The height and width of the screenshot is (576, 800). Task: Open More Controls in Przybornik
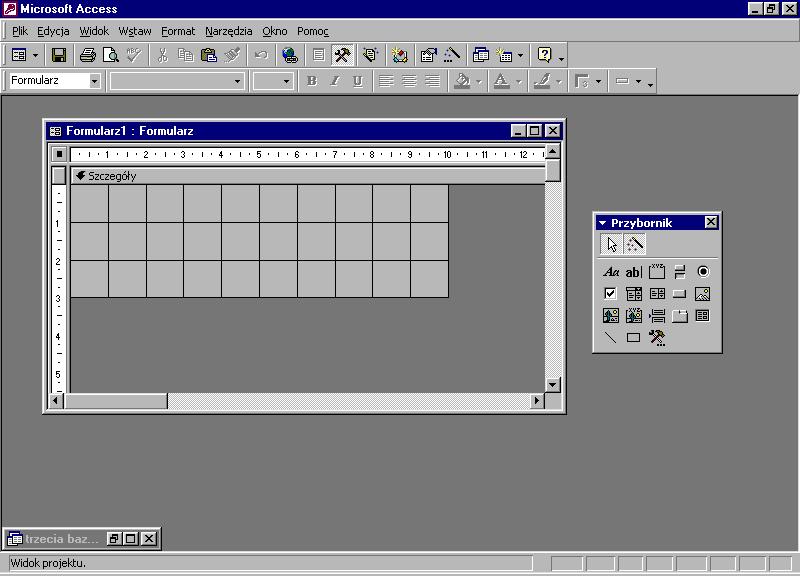[657, 338]
